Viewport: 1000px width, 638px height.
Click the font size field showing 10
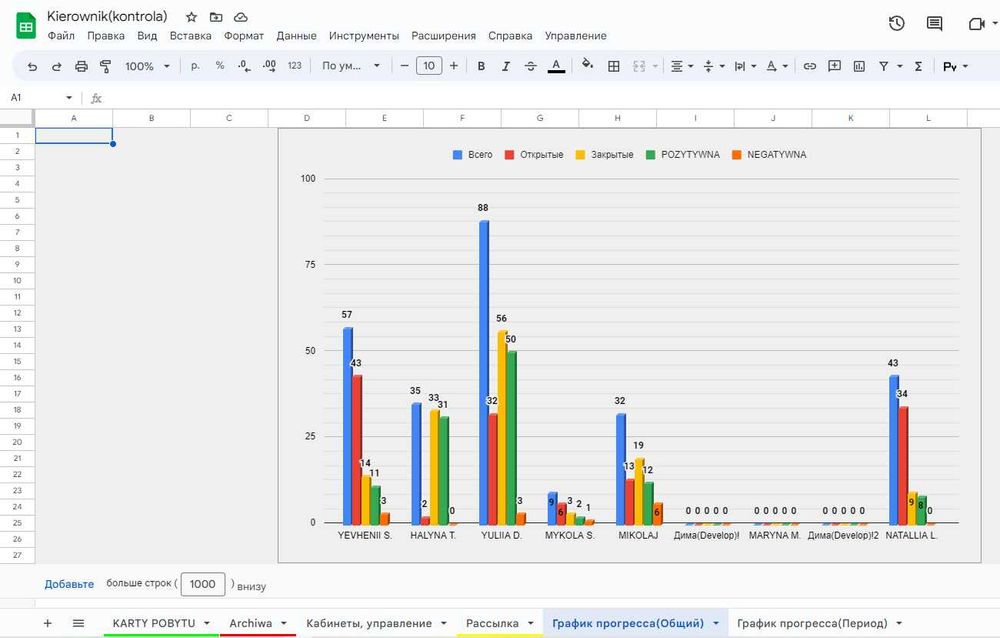pos(429,66)
